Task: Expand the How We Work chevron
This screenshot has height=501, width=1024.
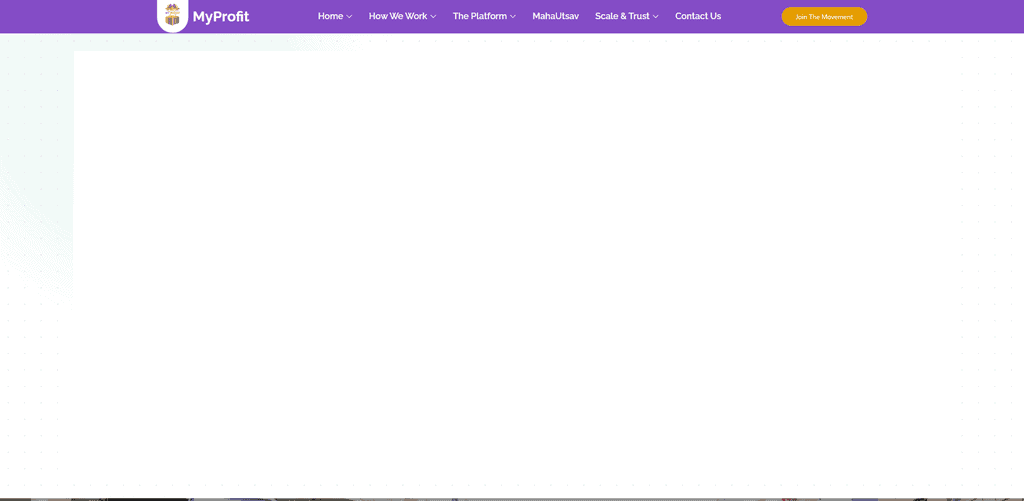Action: click(x=433, y=16)
